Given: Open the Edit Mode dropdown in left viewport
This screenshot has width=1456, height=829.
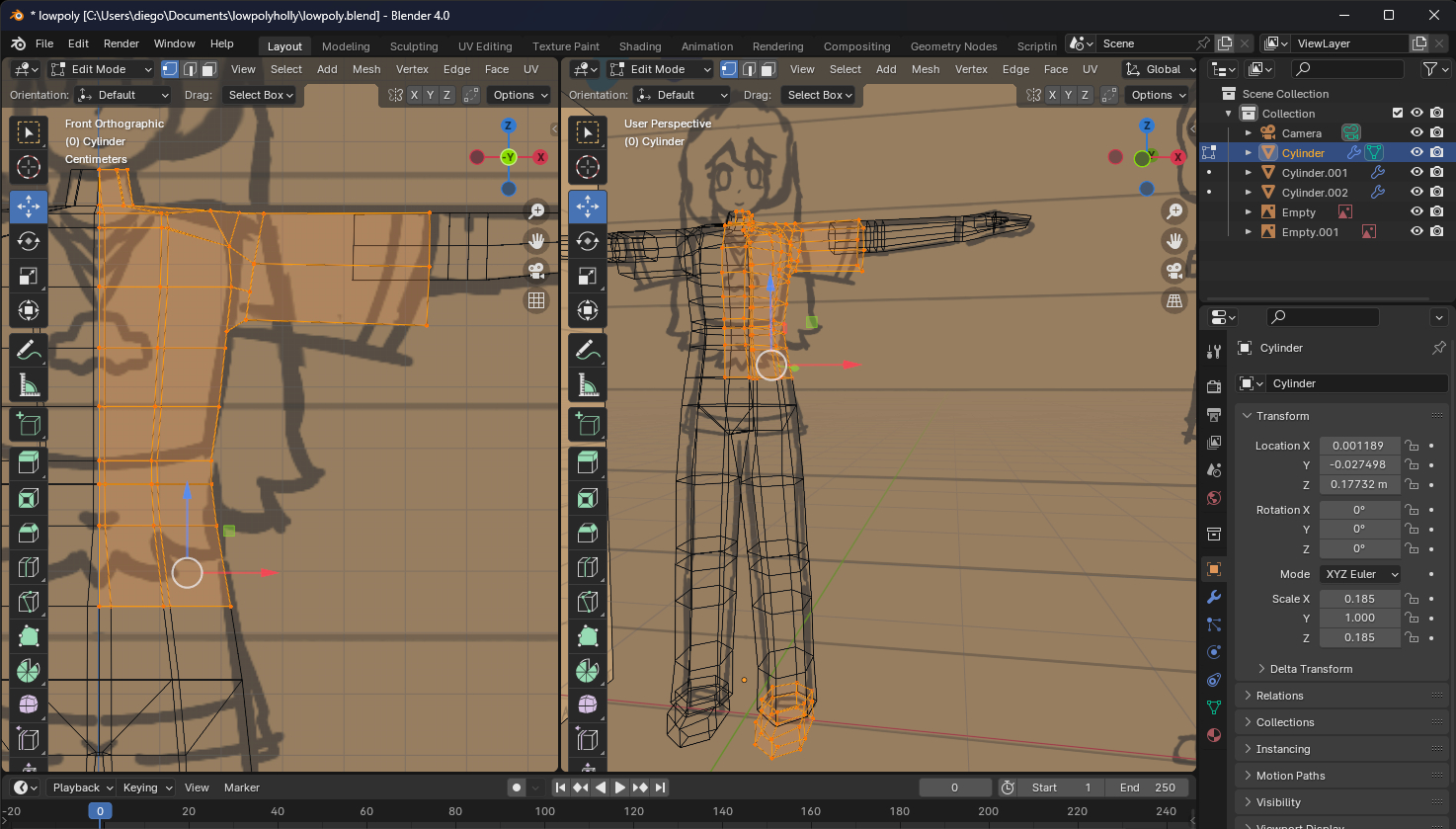Looking at the screenshot, I should pos(102,69).
